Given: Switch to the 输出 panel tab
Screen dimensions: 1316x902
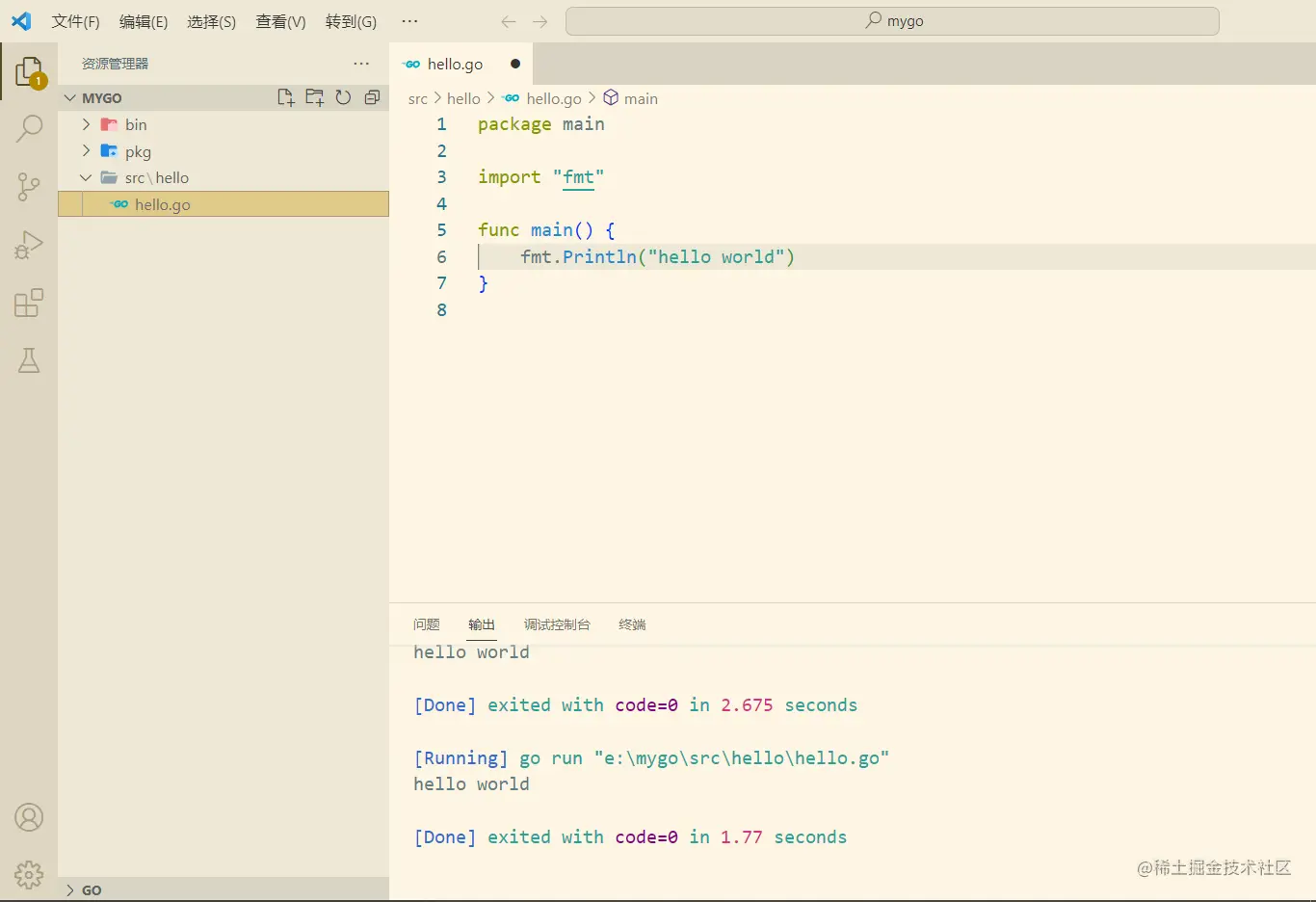Looking at the screenshot, I should coord(482,624).
